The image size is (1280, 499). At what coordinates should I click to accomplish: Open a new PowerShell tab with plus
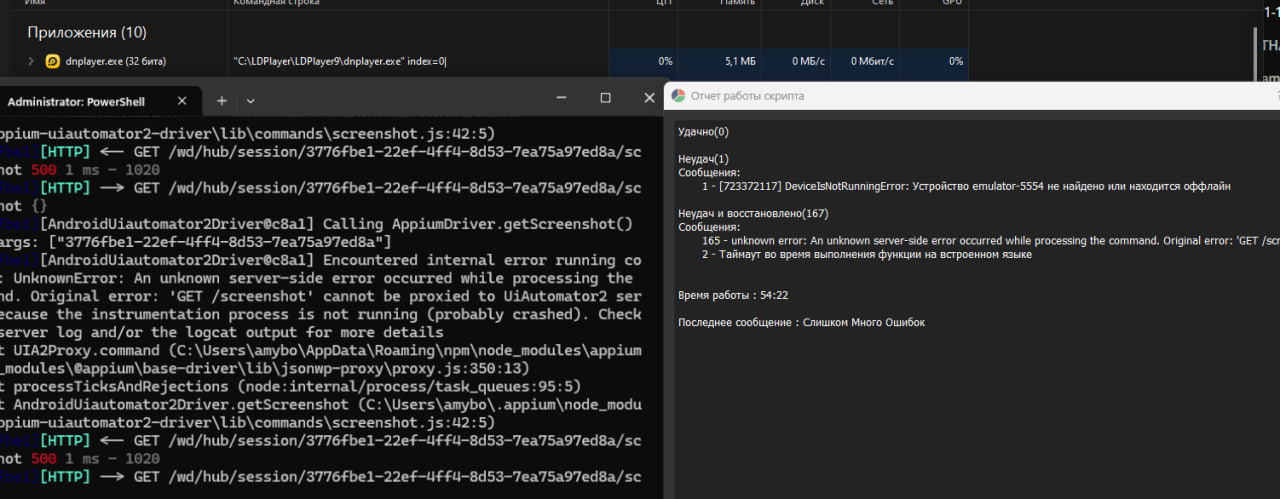(222, 100)
